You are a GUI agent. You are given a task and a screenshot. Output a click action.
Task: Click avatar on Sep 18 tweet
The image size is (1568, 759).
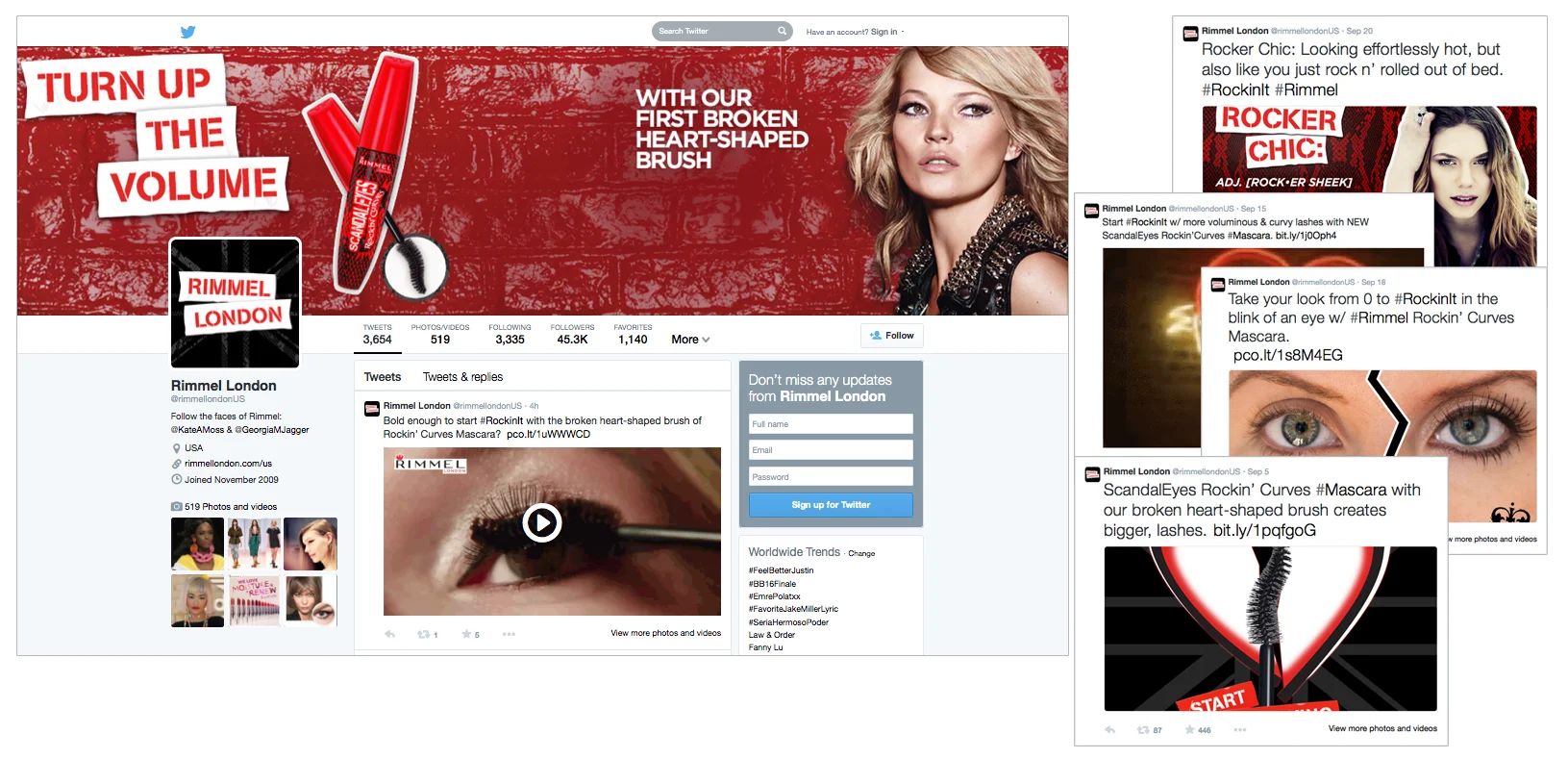(1218, 285)
